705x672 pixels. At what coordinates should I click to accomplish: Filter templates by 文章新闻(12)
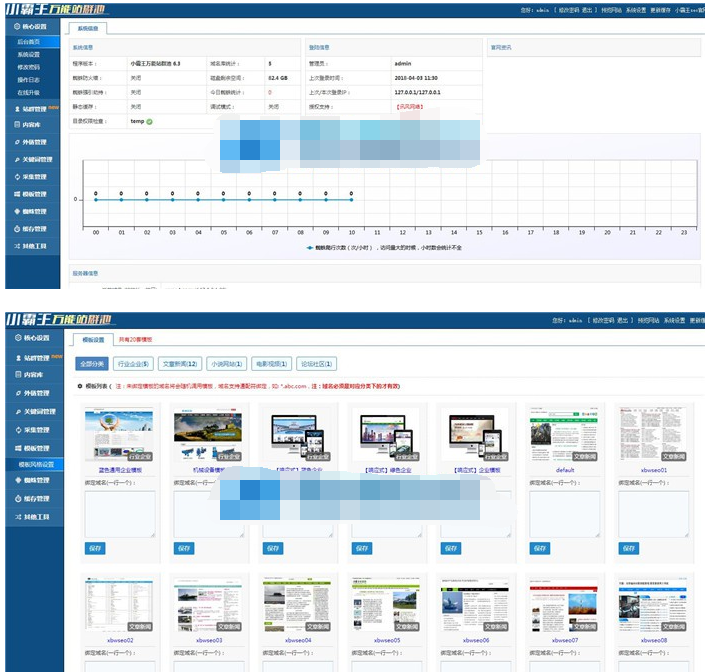pos(180,364)
